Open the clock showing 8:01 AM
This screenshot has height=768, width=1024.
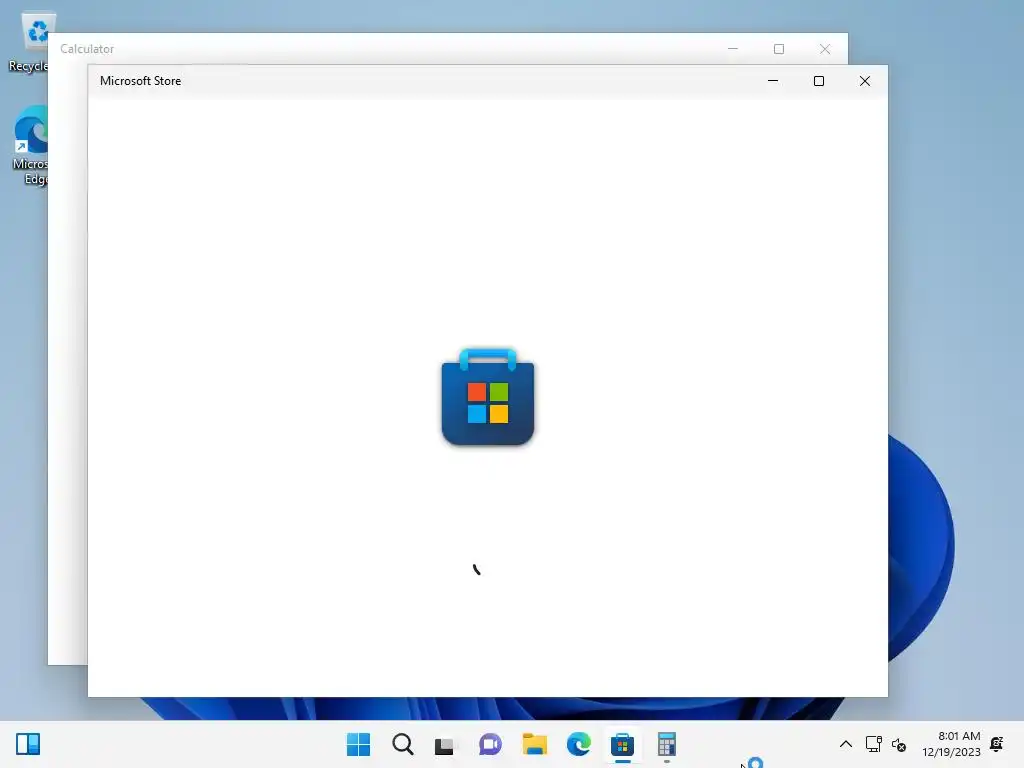tap(951, 744)
